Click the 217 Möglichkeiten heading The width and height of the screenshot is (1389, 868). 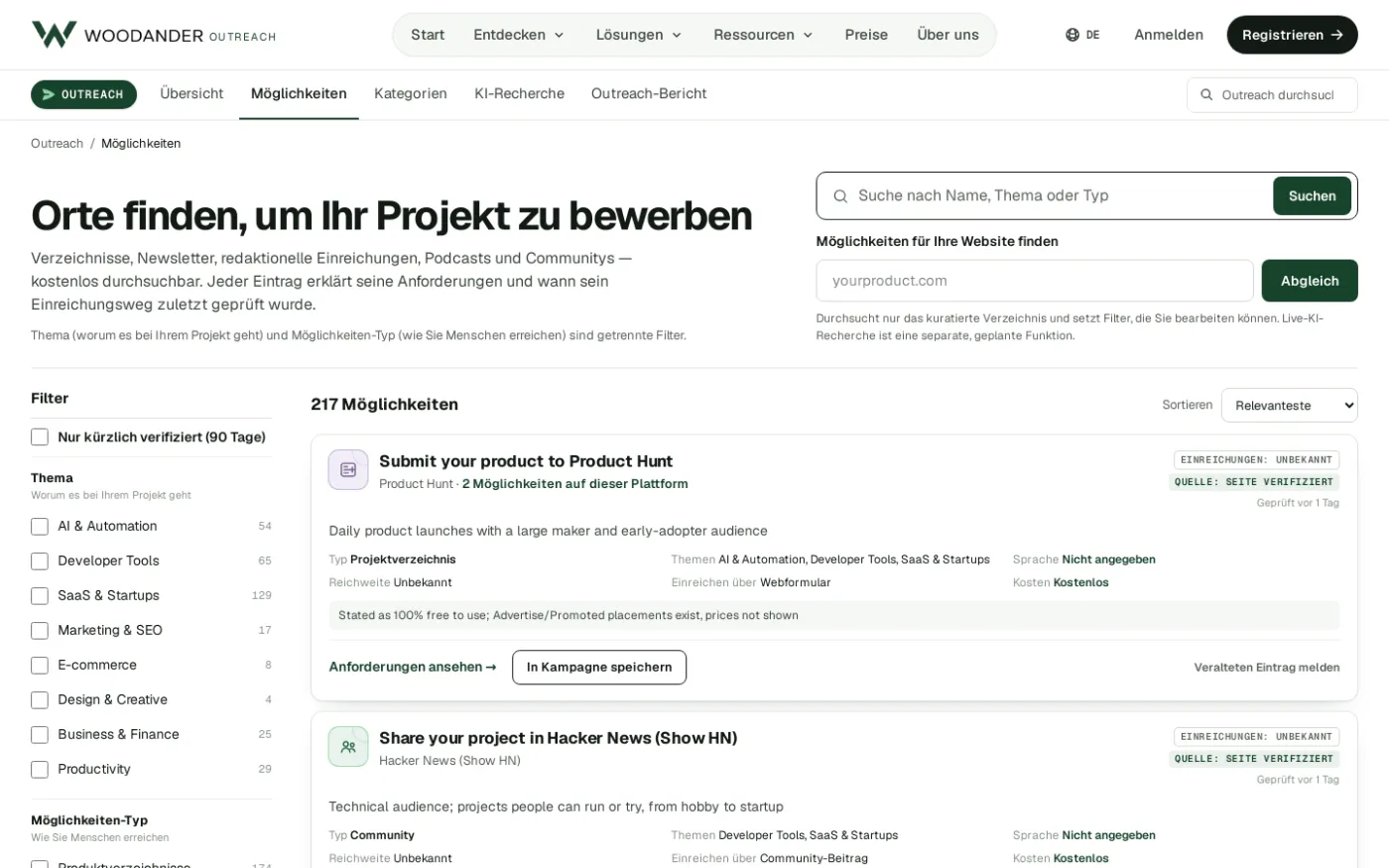tap(384, 405)
